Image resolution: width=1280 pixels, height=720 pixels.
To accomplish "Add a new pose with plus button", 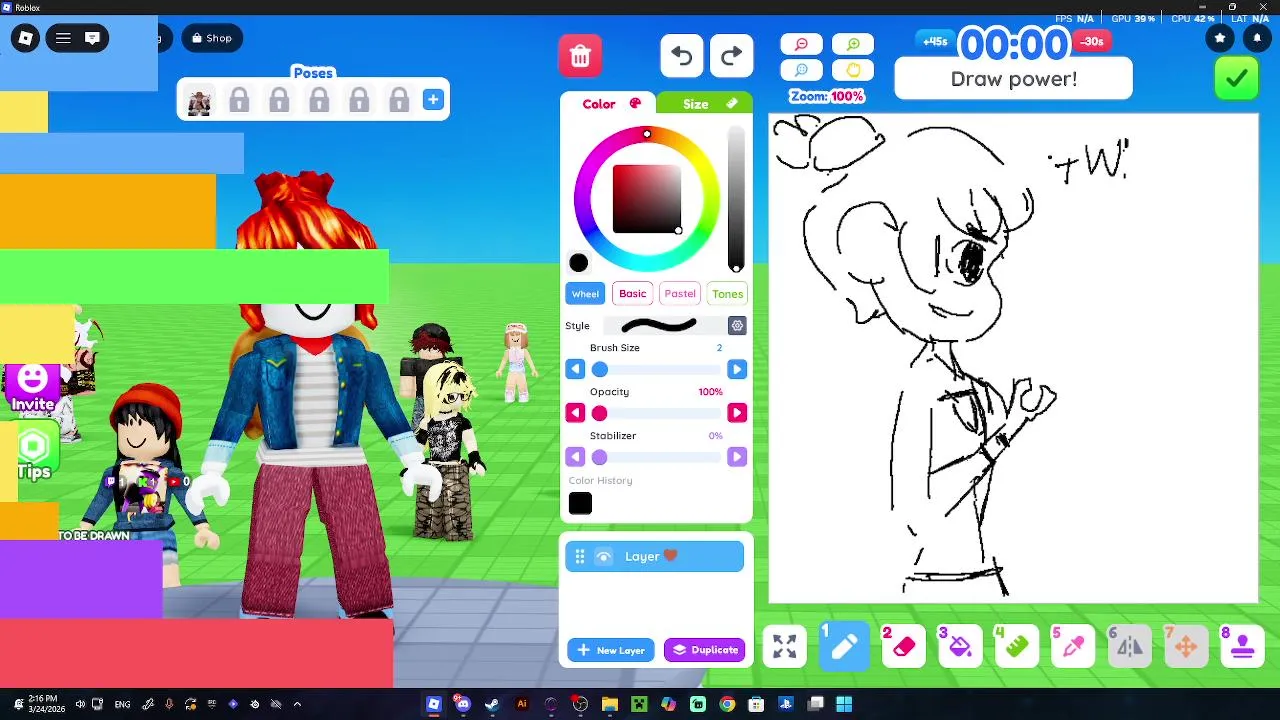I will pos(433,100).
